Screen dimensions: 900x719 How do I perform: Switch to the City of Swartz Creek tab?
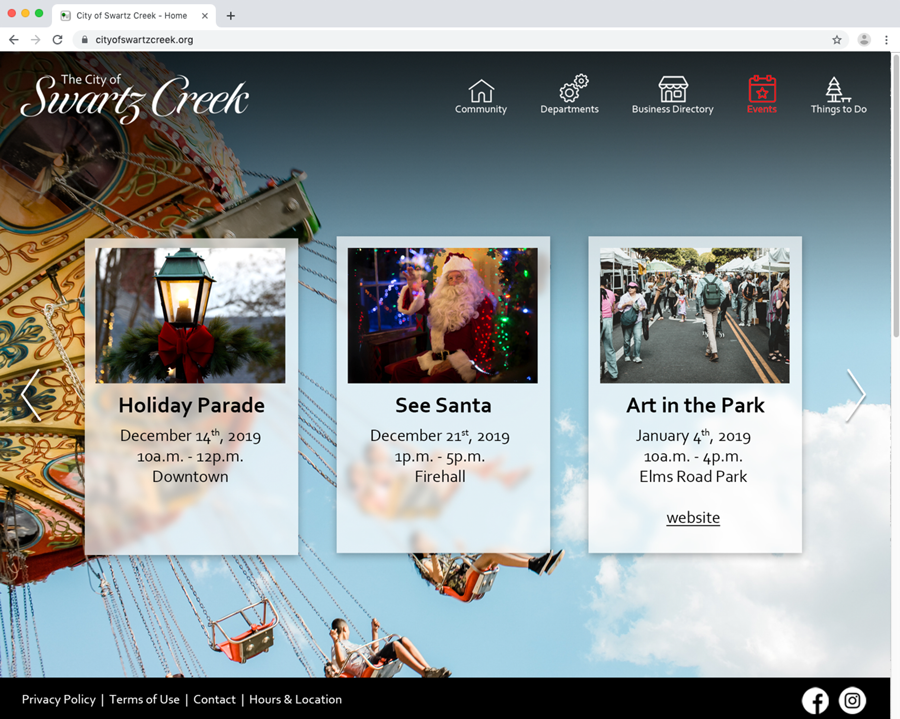[x=130, y=16]
